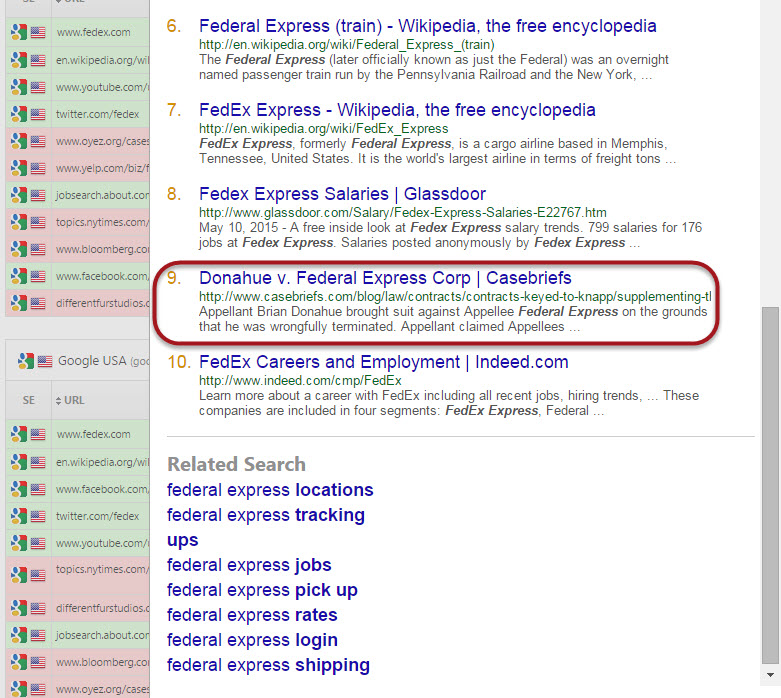
Task: Click the Google icon in upper table's www.youtube.com row
Action: point(19,87)
